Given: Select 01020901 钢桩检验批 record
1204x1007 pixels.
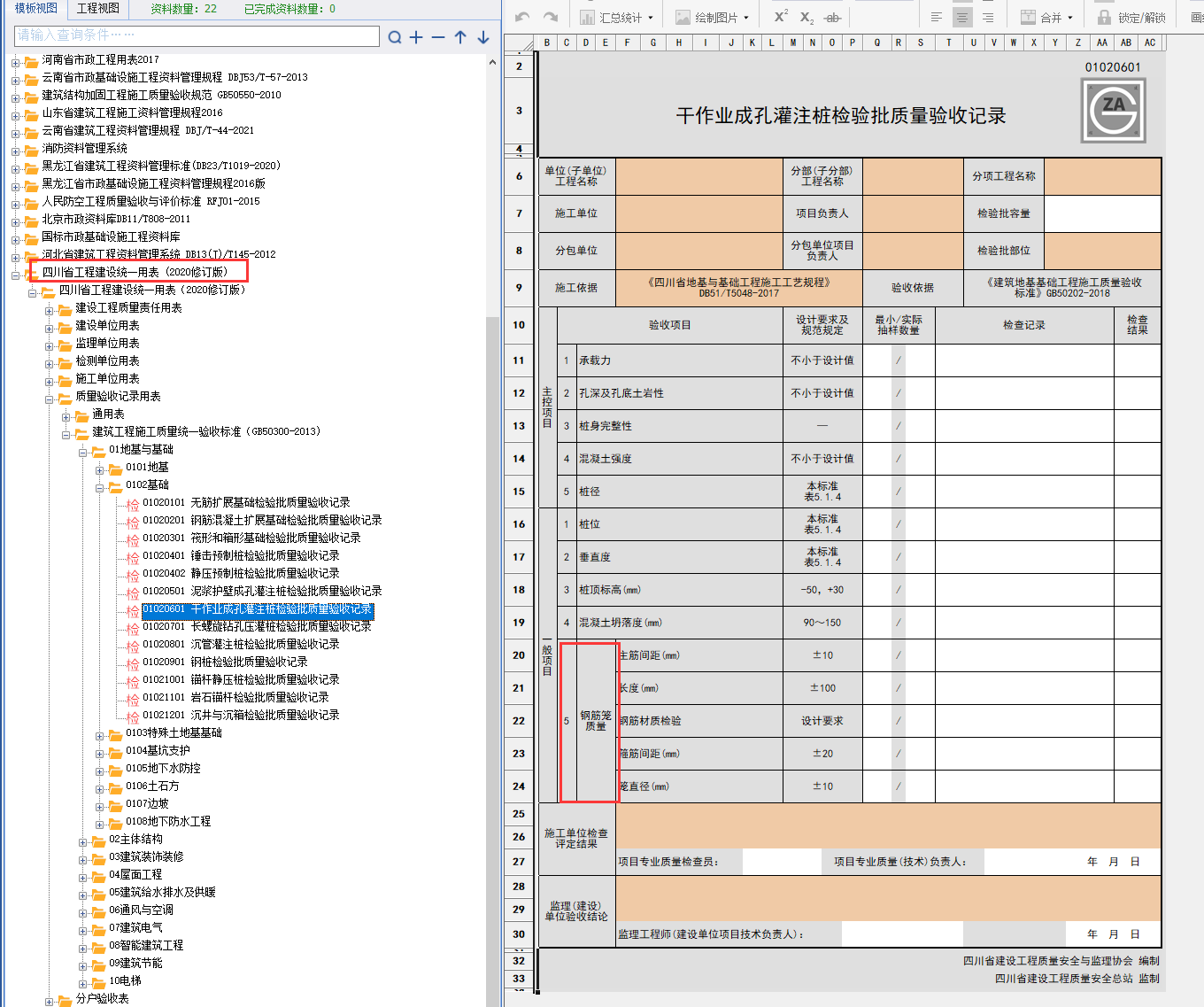Looking at the screenshot, I should tap(225, 662).
